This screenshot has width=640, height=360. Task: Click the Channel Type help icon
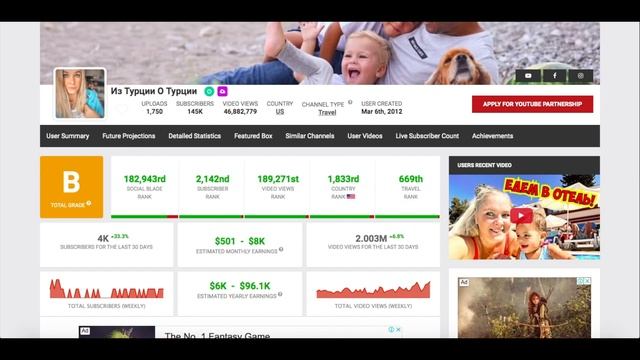350,102
